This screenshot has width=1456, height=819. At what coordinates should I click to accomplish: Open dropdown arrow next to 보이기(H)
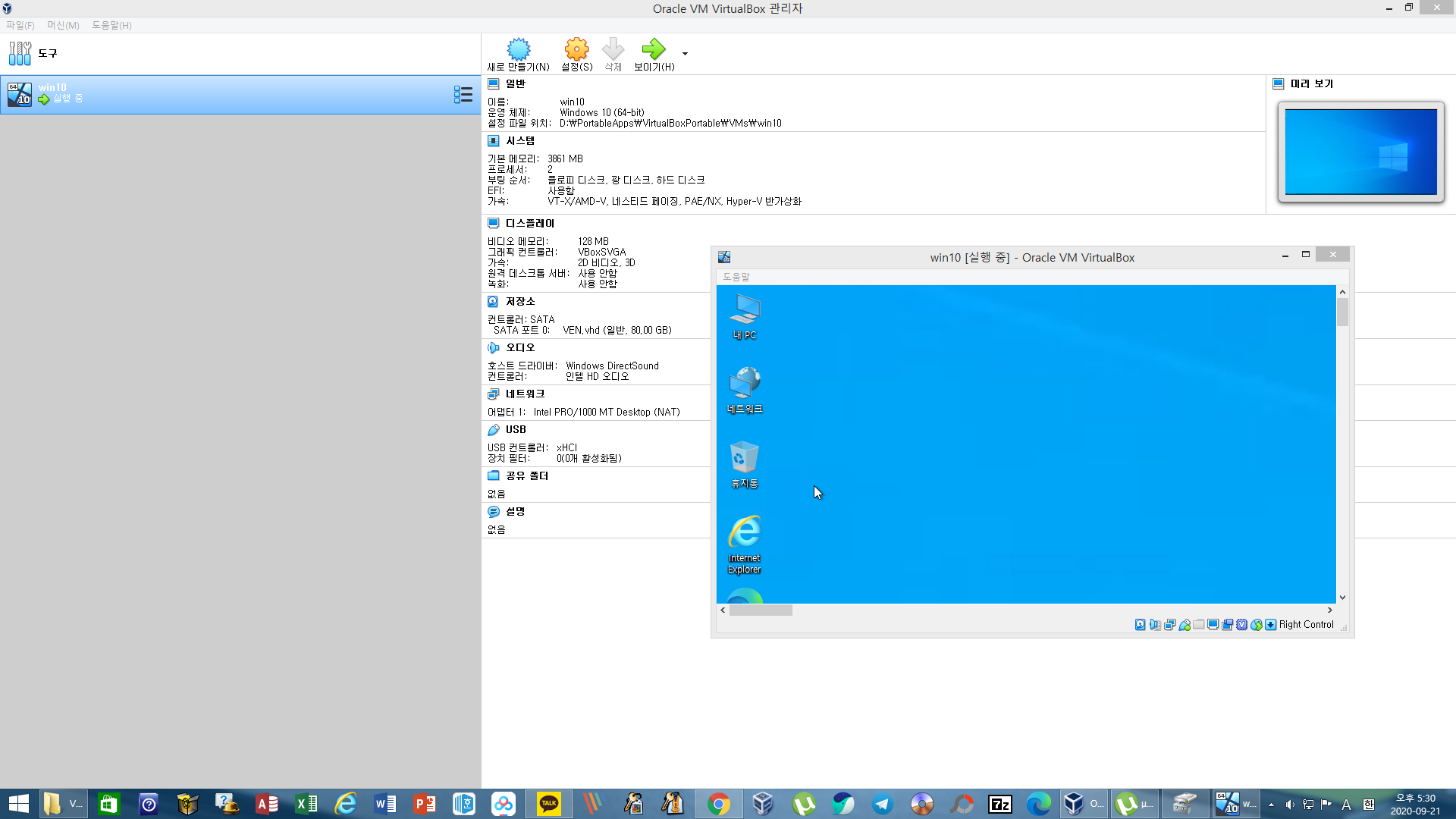tap(685, 54)
